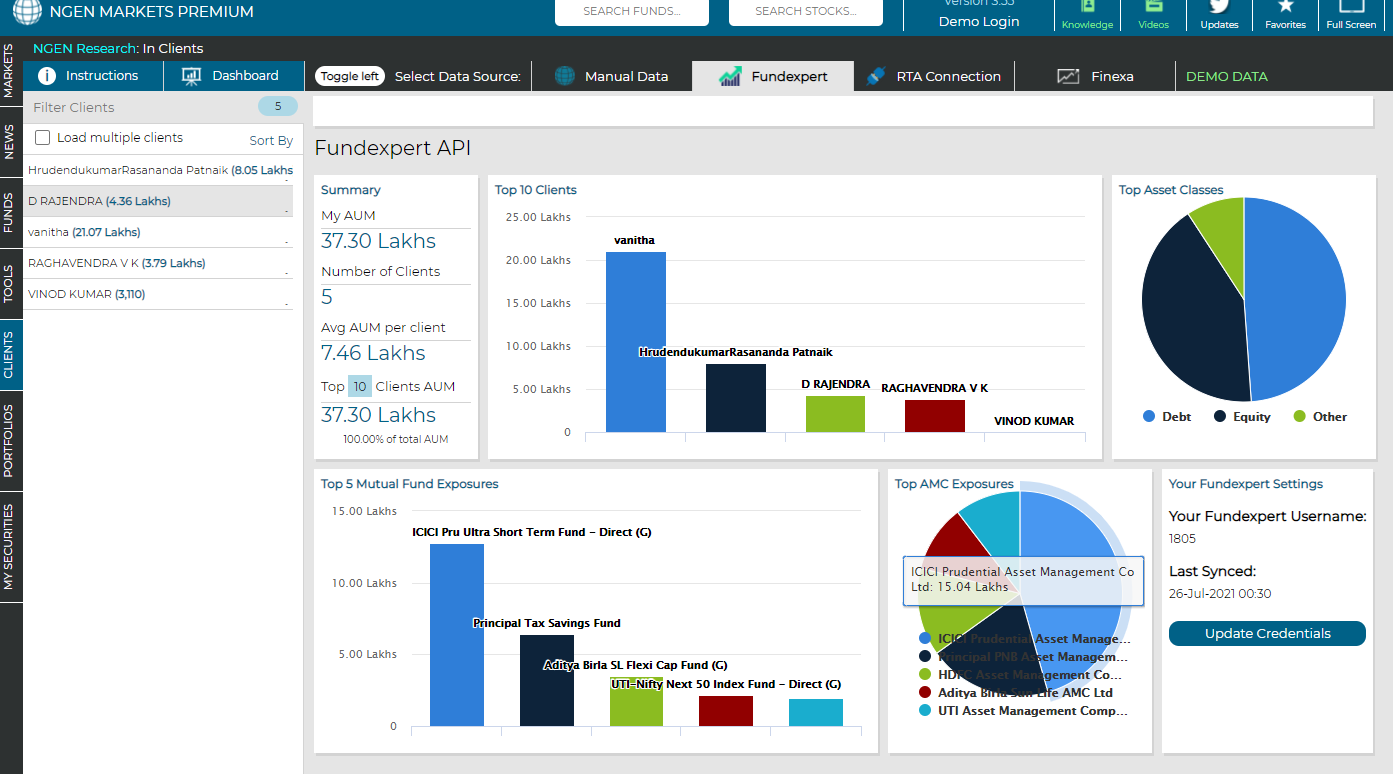The width and height of the screenshot is (1393, 774).
Task: Click the Videos icon
Action: pos(1153,8)
